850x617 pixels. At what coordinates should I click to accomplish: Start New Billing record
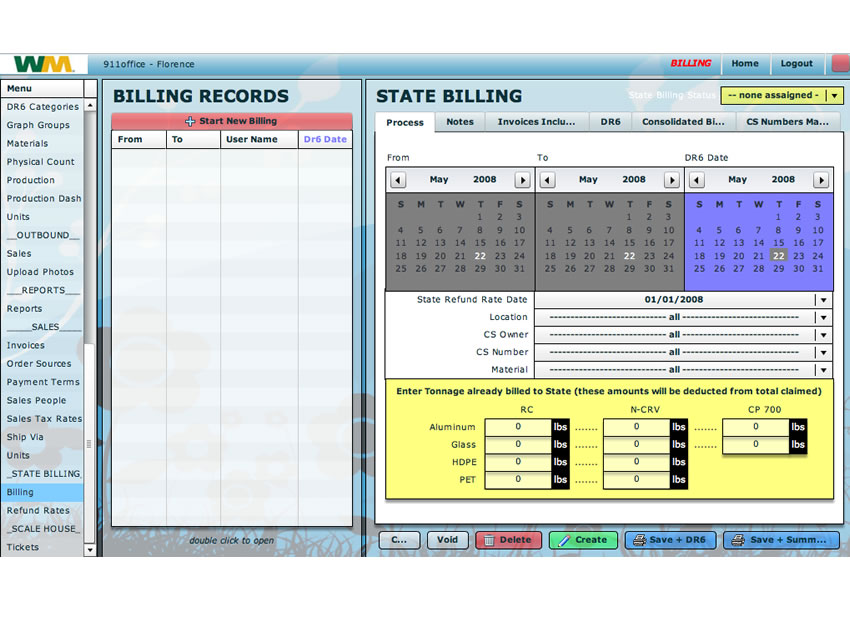tap(232, 121)
